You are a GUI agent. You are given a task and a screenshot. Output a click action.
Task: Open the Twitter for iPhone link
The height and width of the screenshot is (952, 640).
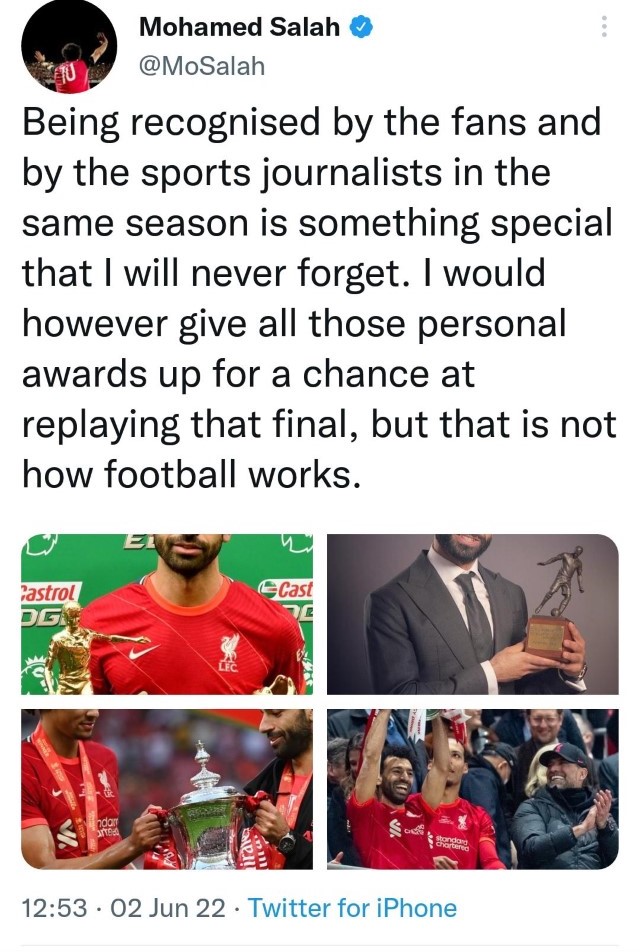[x=352, y=908]
